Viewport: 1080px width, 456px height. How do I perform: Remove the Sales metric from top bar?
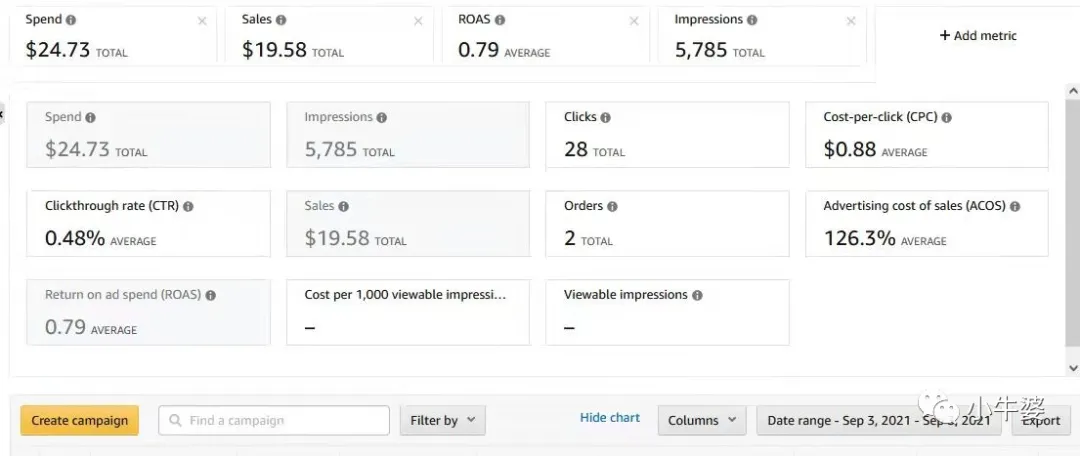point(419,21)
